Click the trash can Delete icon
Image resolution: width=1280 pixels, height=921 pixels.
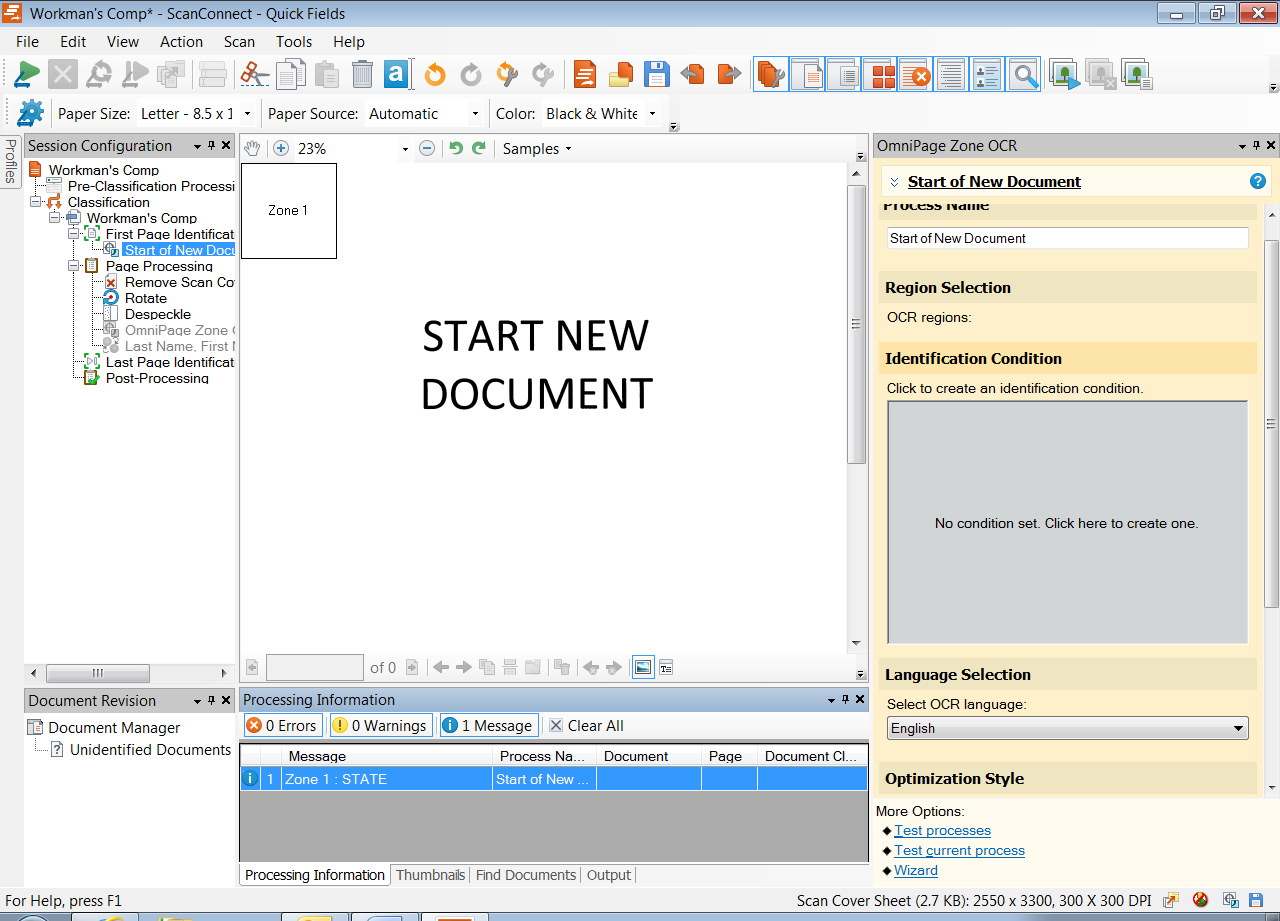pos(362,74)
